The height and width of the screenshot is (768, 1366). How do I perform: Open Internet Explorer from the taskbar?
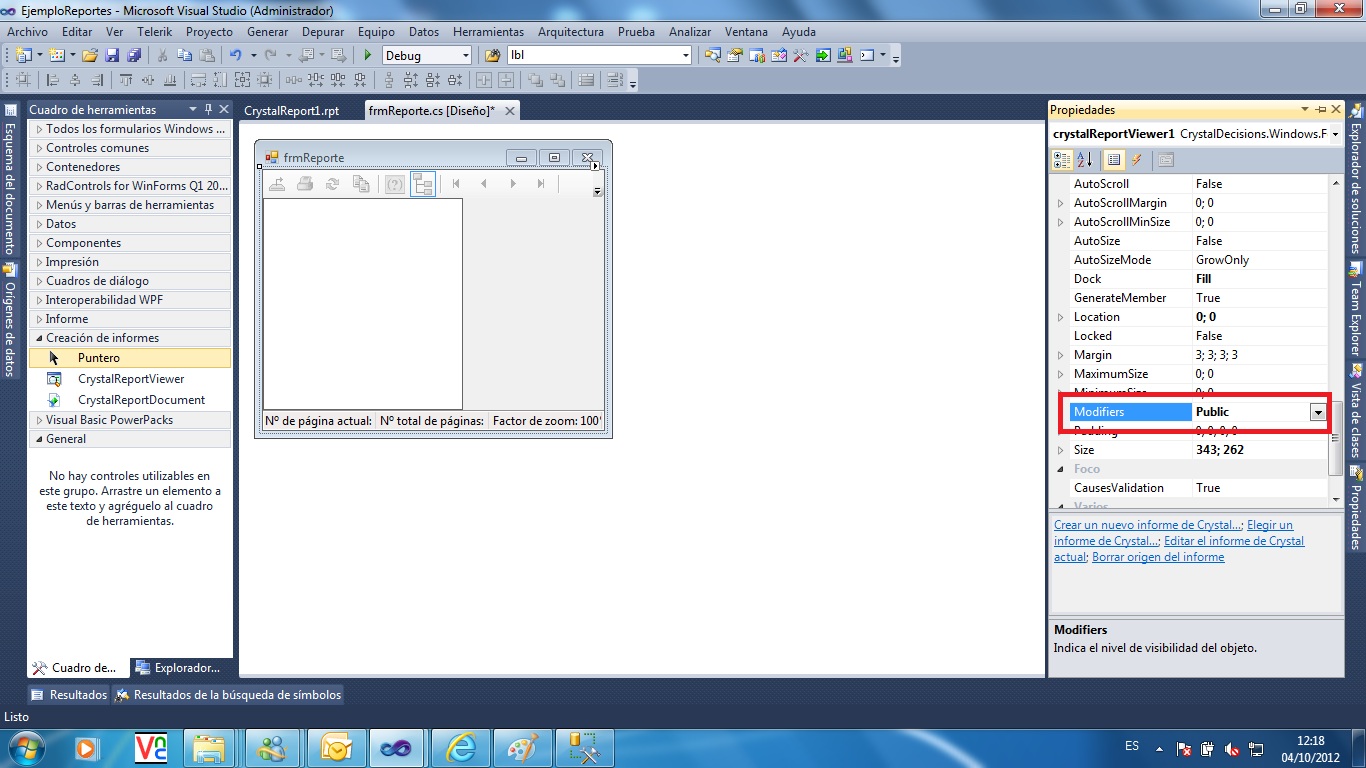point(460,748)
